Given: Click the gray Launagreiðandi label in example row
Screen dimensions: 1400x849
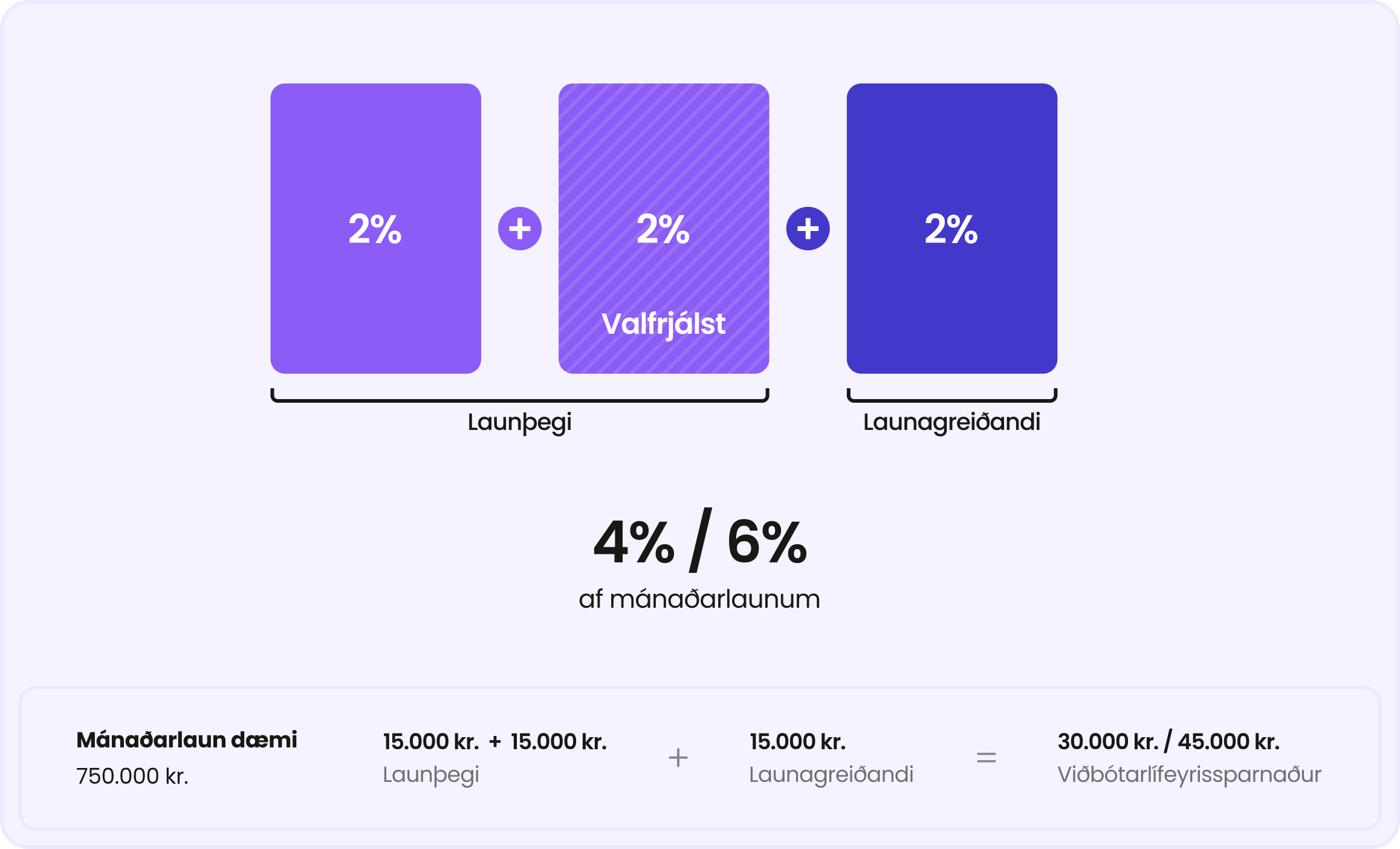Looking at the screenshot, I should pyautogui.click(x=831, y=775).
